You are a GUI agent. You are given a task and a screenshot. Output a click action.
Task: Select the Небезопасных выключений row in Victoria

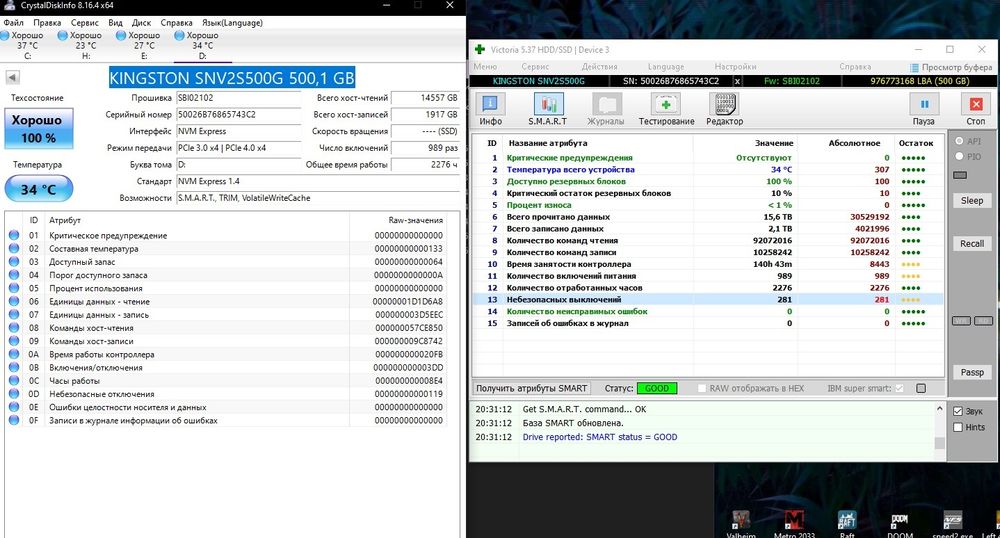pyautogui.click(x=707, y=300)
